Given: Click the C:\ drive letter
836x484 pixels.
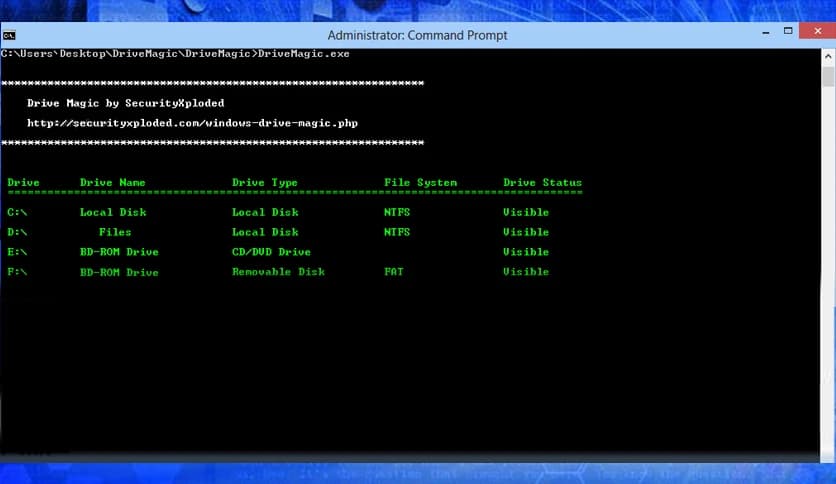Looking at the screenshot, I should point(17,212).
